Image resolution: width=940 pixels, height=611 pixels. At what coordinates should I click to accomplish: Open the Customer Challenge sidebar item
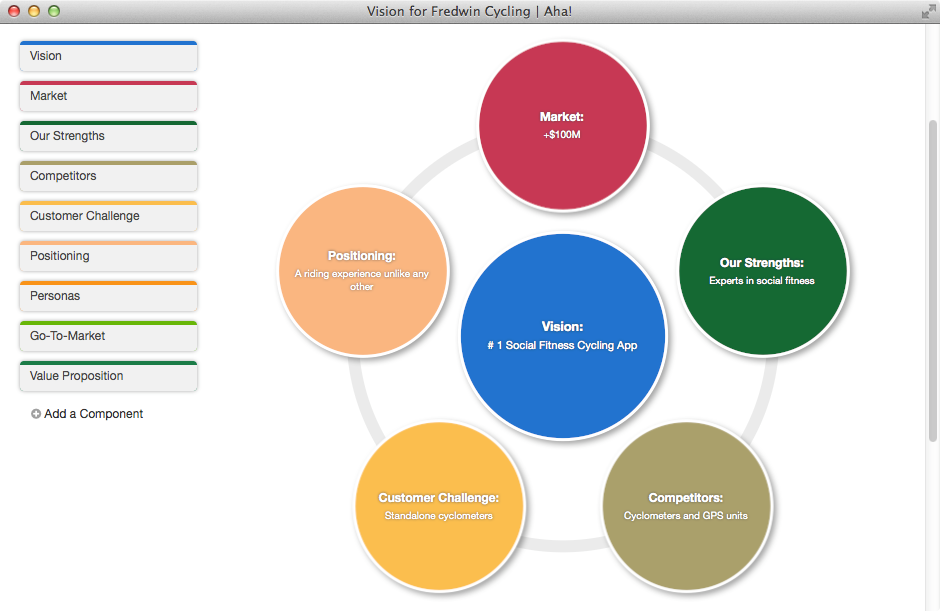pyautogui.click(x=107, y=216)
